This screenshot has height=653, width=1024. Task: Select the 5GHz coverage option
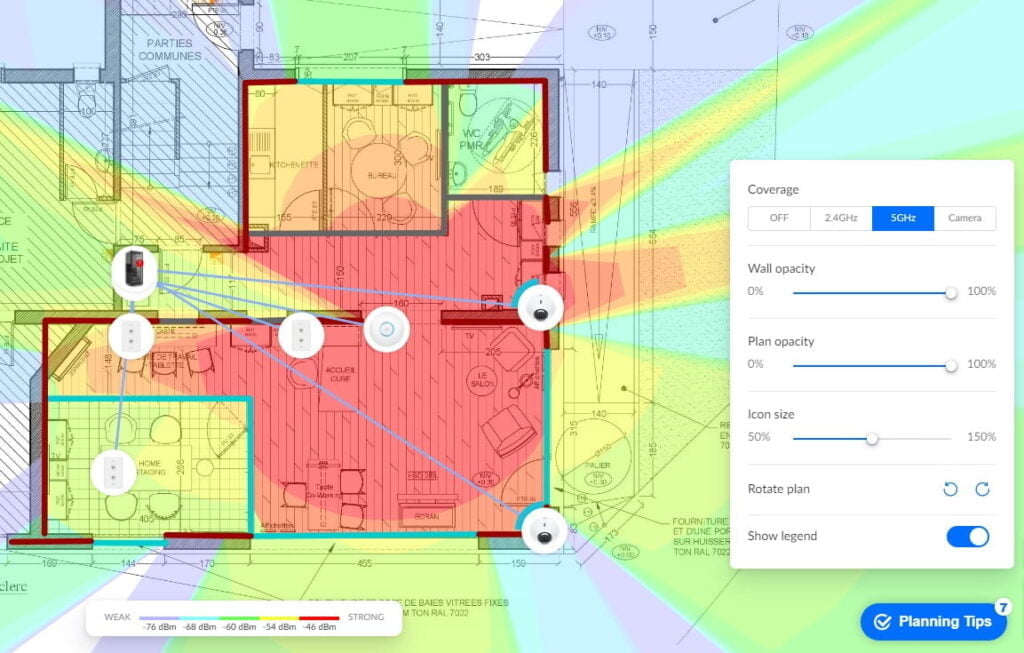(x=903, y=218)
